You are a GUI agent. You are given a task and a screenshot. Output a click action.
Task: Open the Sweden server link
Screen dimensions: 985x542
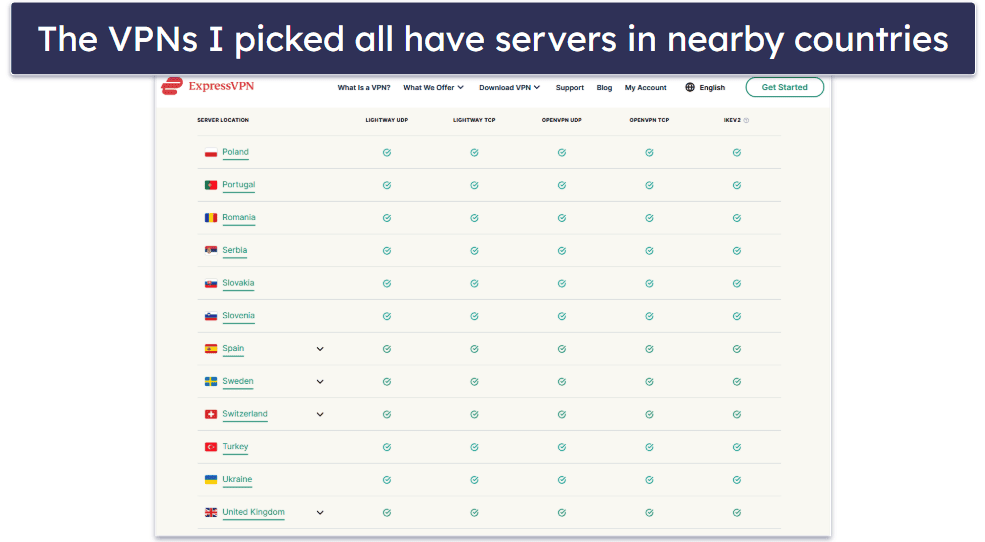coord(238,381)
